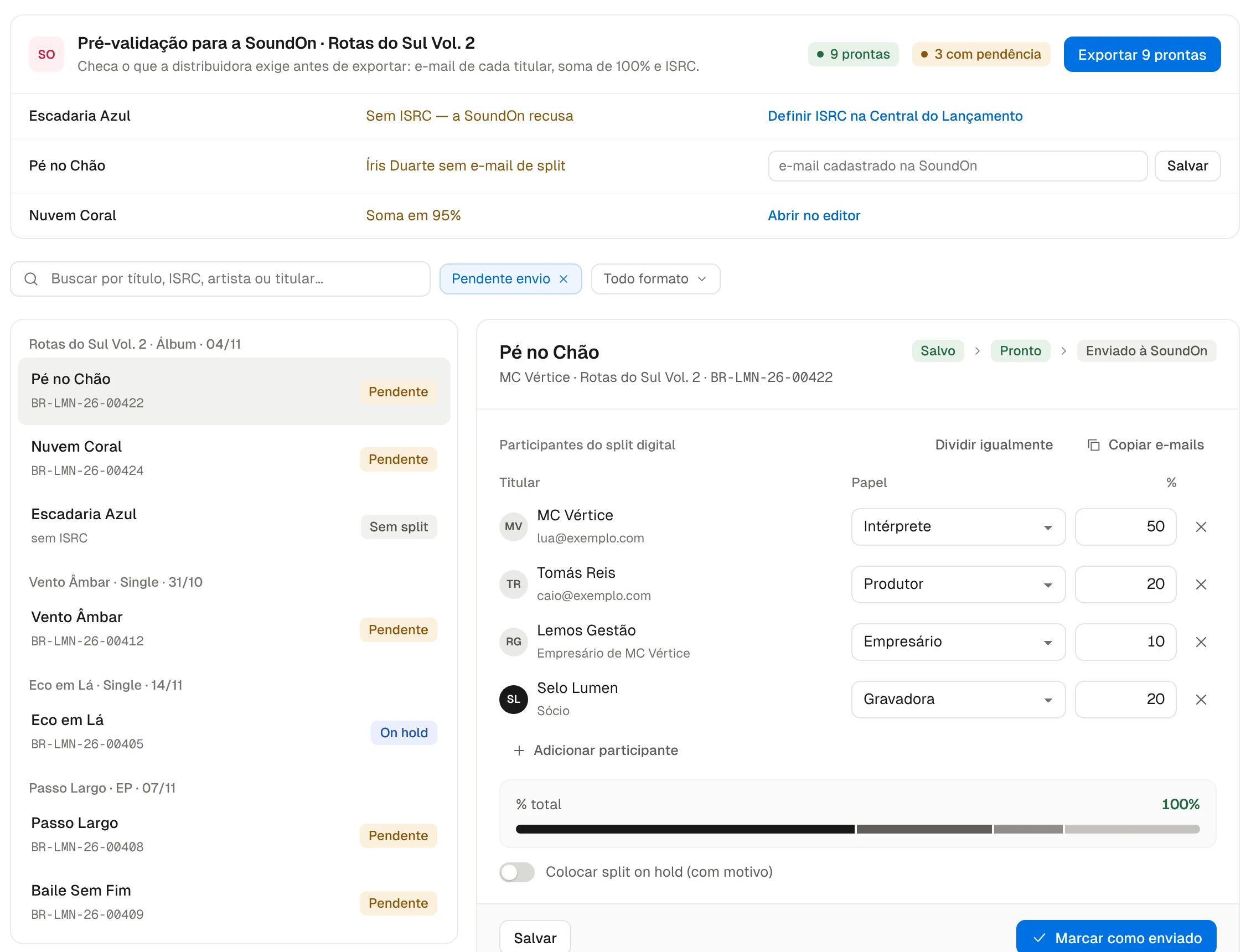1251x952 pixels.
Task: Open the Todo formato dropdown
Action: coord(655,279)
